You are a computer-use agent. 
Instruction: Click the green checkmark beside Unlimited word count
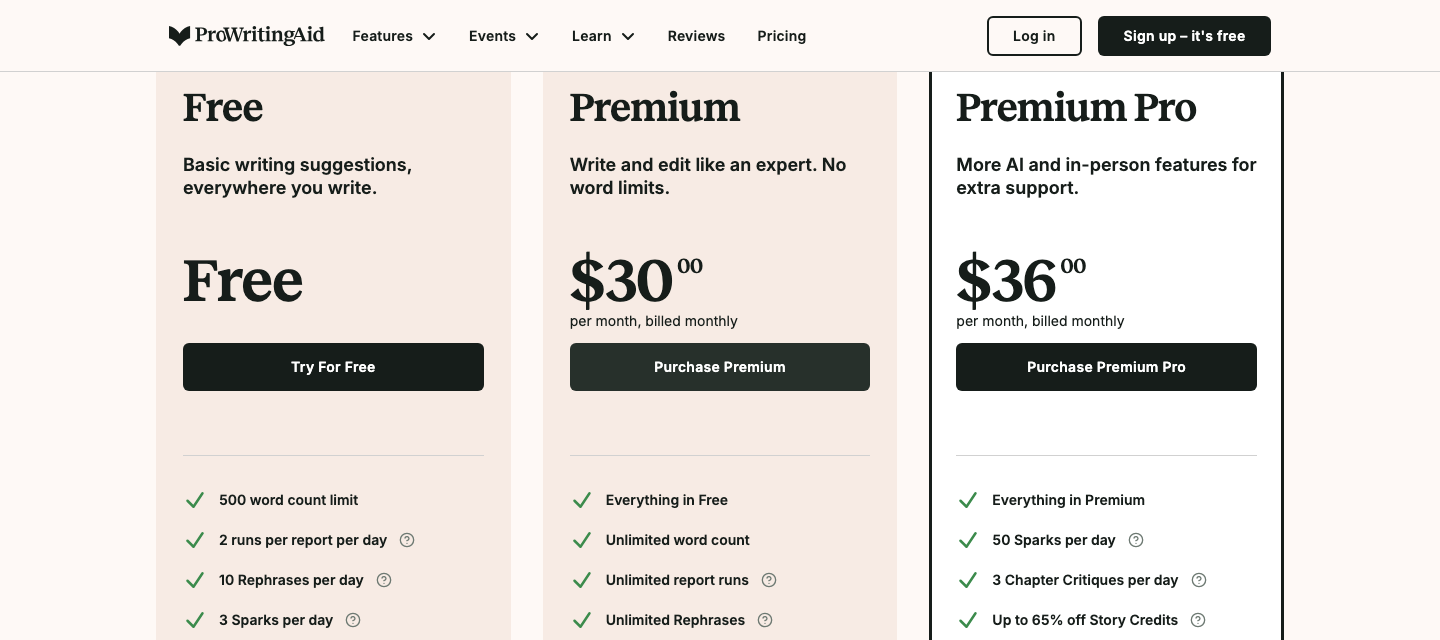click(581, 540)
